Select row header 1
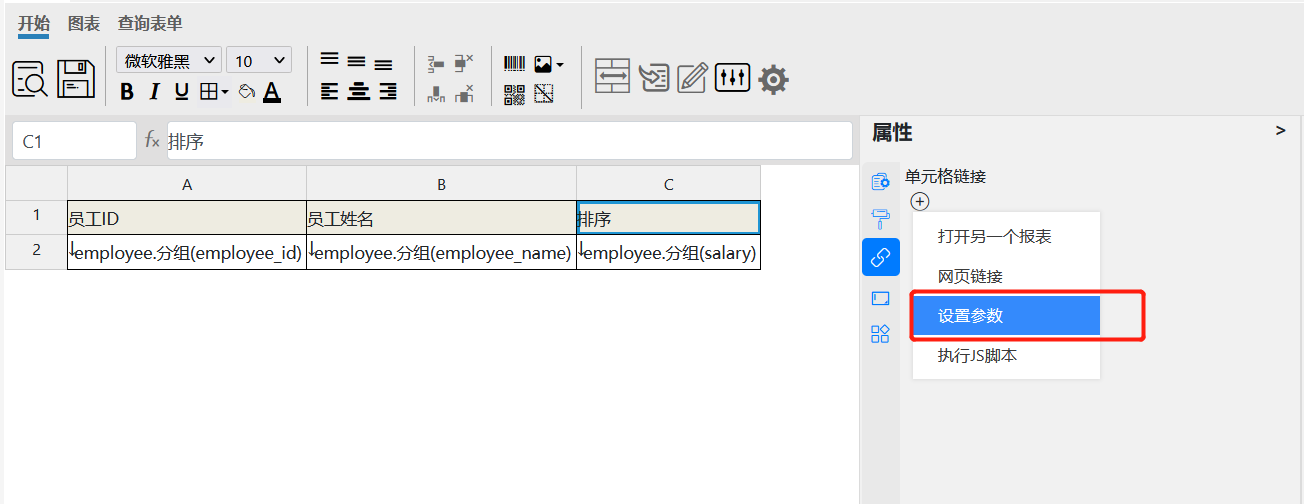This screenshot has height=504, width=1304. point(36,218)
